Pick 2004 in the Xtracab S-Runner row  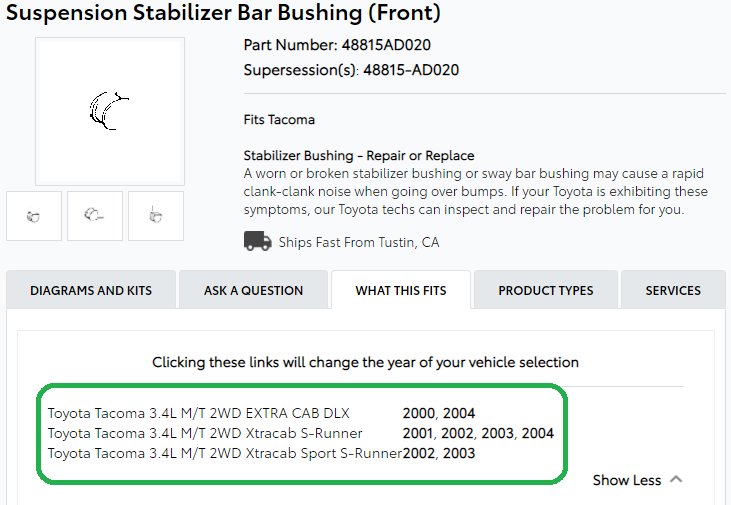coord(538,433)
